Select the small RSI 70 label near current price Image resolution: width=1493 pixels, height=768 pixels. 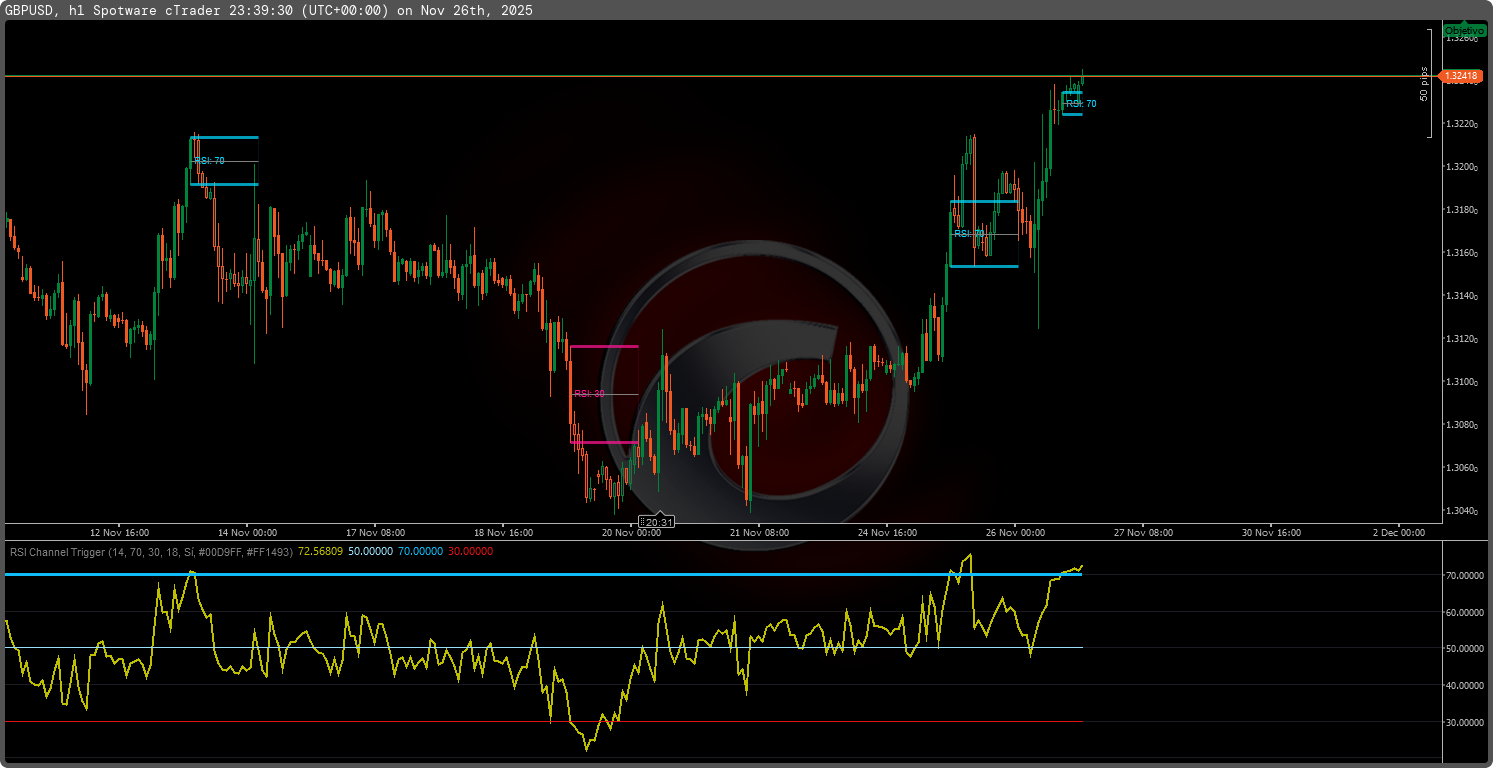click(1082, 102)
